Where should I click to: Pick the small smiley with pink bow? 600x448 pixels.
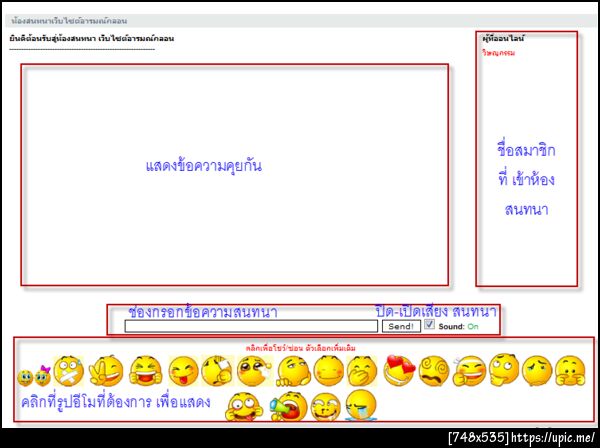click(43, 376)
